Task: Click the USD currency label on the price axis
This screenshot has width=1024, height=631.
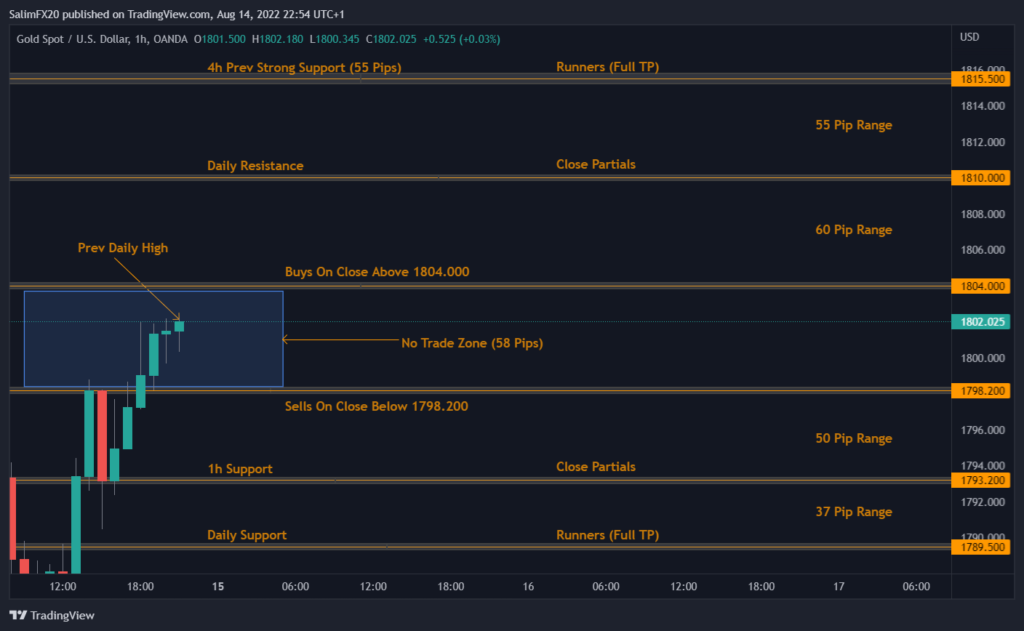Action: coord(969,37)
